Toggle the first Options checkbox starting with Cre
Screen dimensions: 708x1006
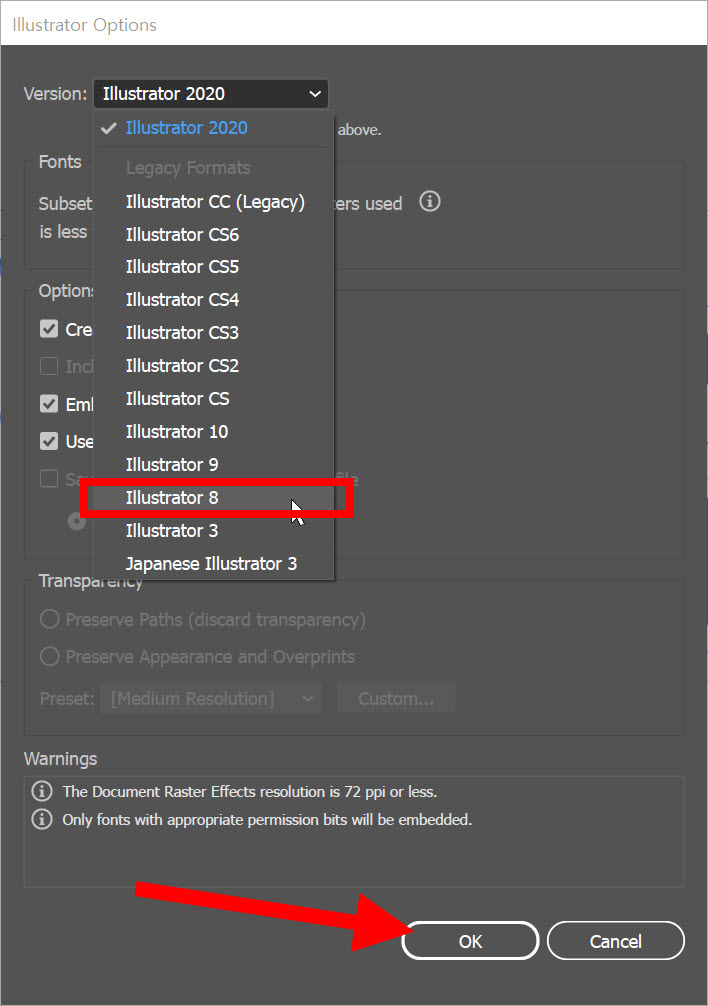pos(49,329)
